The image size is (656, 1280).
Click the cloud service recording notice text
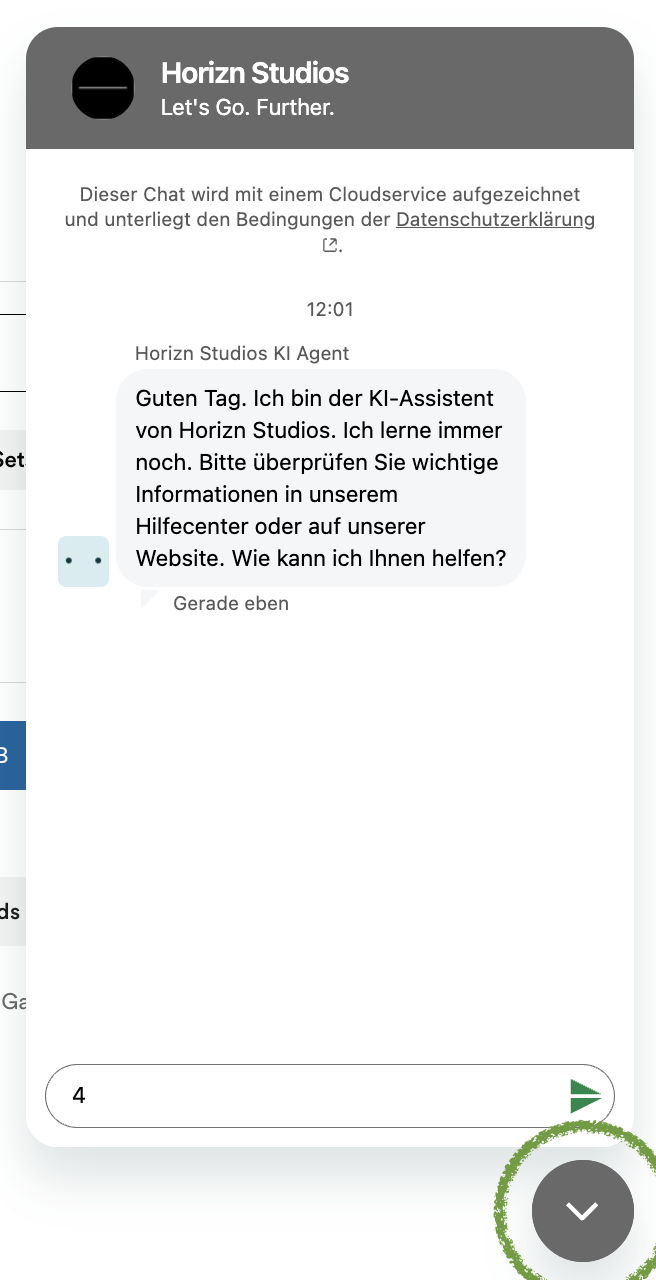[x=330, y=219]
